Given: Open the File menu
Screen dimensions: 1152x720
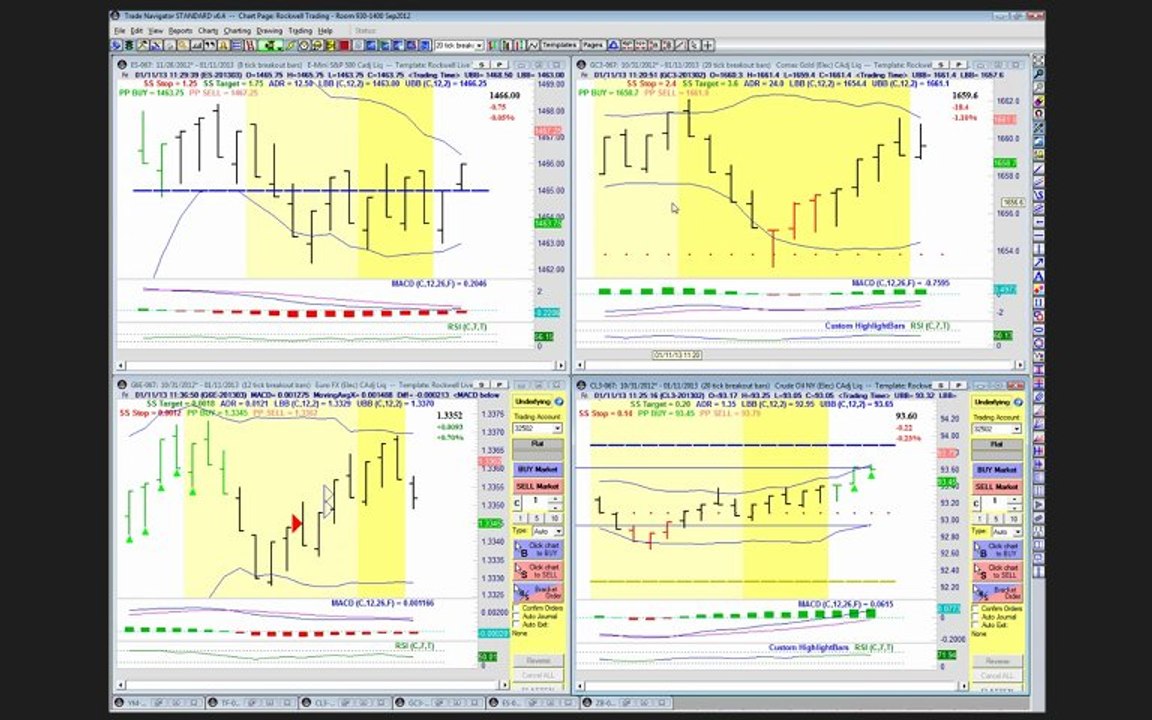Looking at the screenshot, I should (x=119, y=31).
